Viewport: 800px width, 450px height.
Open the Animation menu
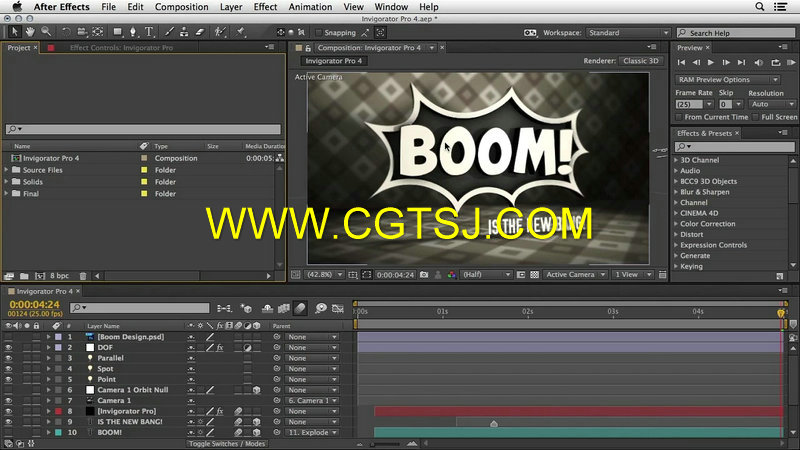(310, 7)
